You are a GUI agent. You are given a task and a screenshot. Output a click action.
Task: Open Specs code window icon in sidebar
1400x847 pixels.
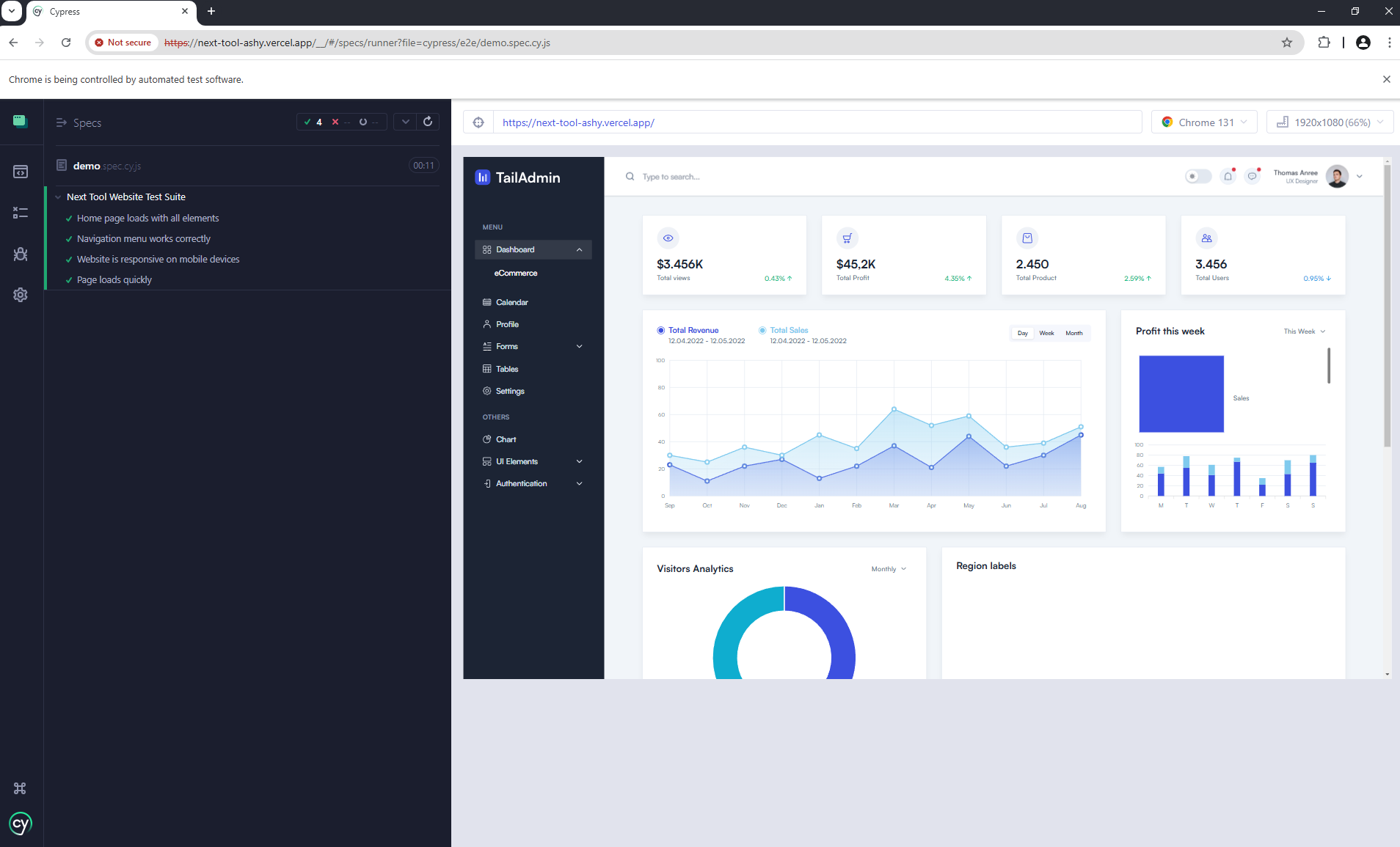[x=21, y=172]
